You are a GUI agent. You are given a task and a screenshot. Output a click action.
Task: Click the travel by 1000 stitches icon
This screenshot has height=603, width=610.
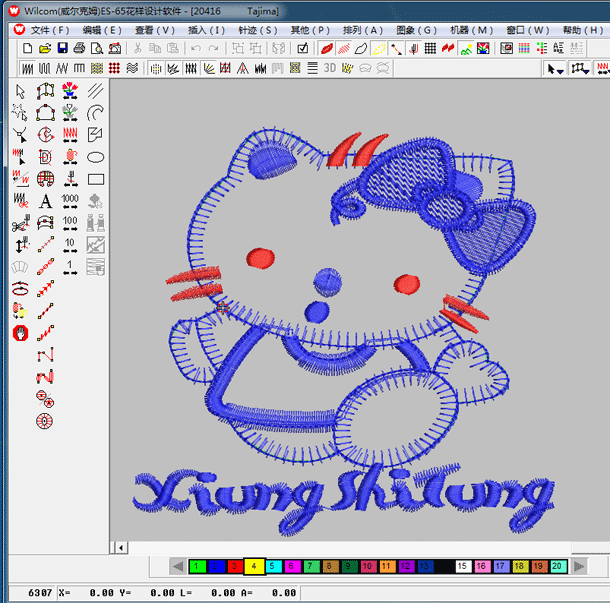pyautogui.click(x=70, y=202)
